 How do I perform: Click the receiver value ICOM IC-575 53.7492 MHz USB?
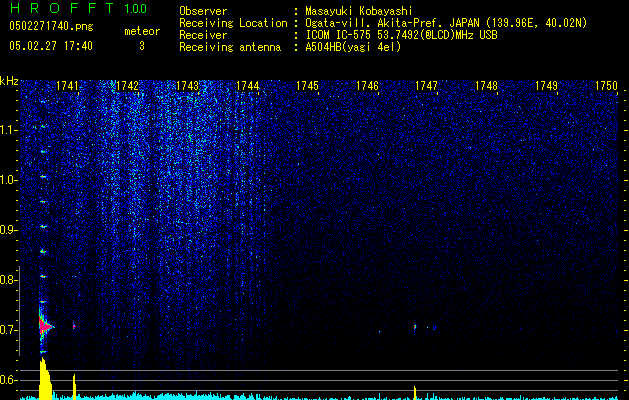(x=401, y=35)
